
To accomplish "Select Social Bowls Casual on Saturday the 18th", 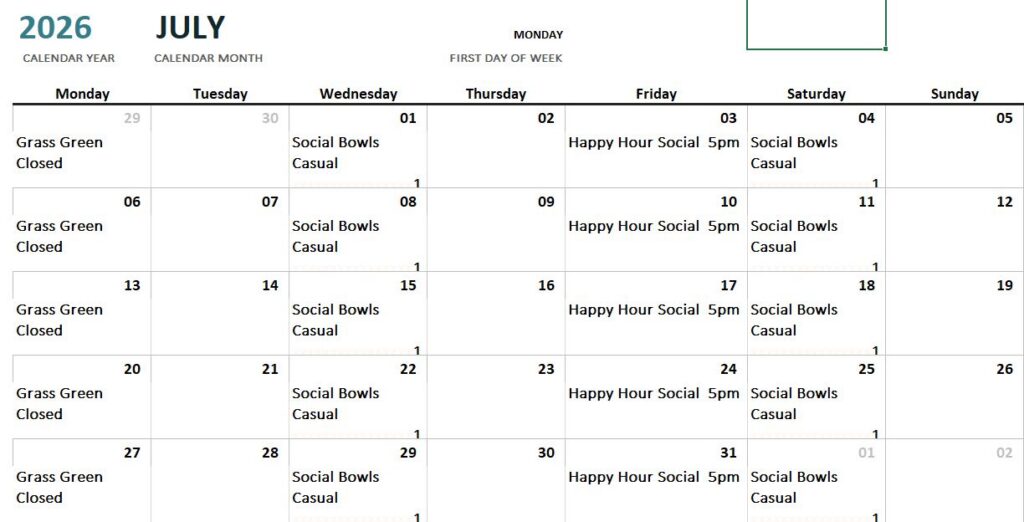I will coord(794,320).
